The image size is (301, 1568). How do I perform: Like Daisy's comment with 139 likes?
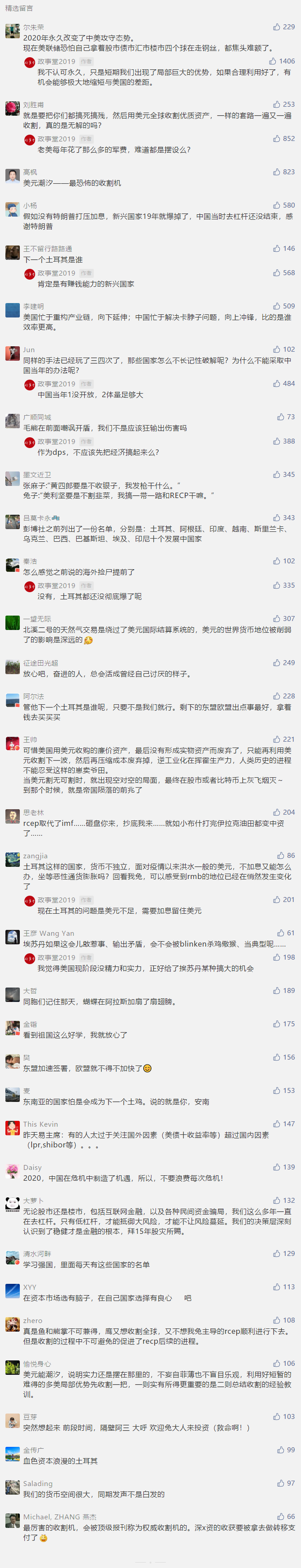click(x=277, y=1167)
